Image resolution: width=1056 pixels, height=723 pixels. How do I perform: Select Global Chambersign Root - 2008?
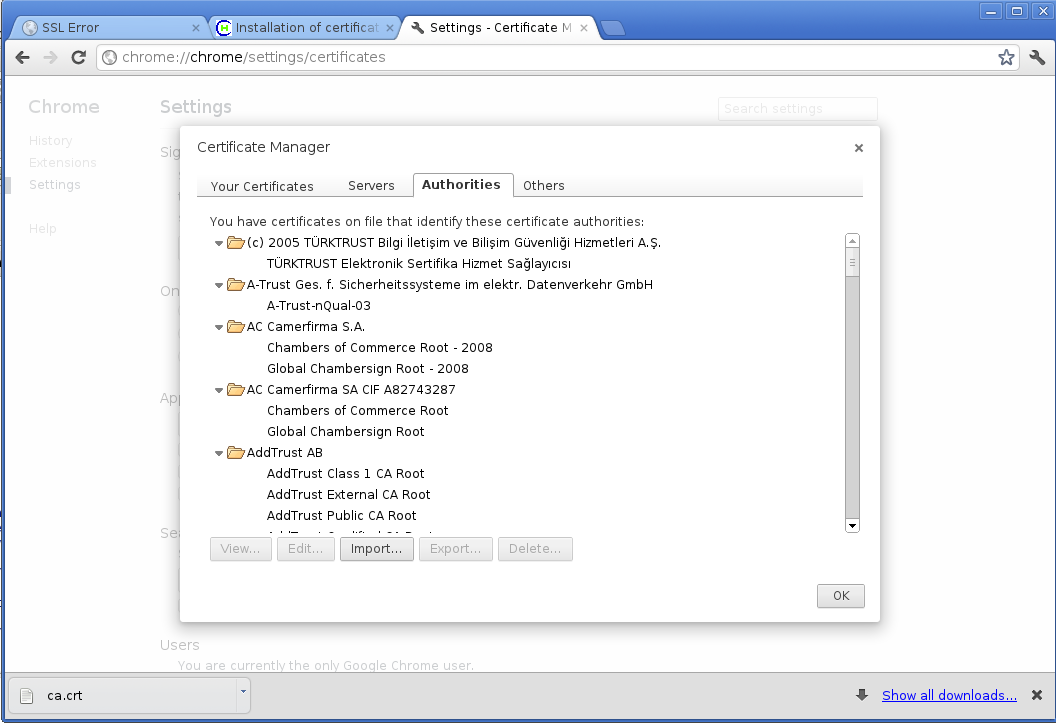click(x=368, y=368)
